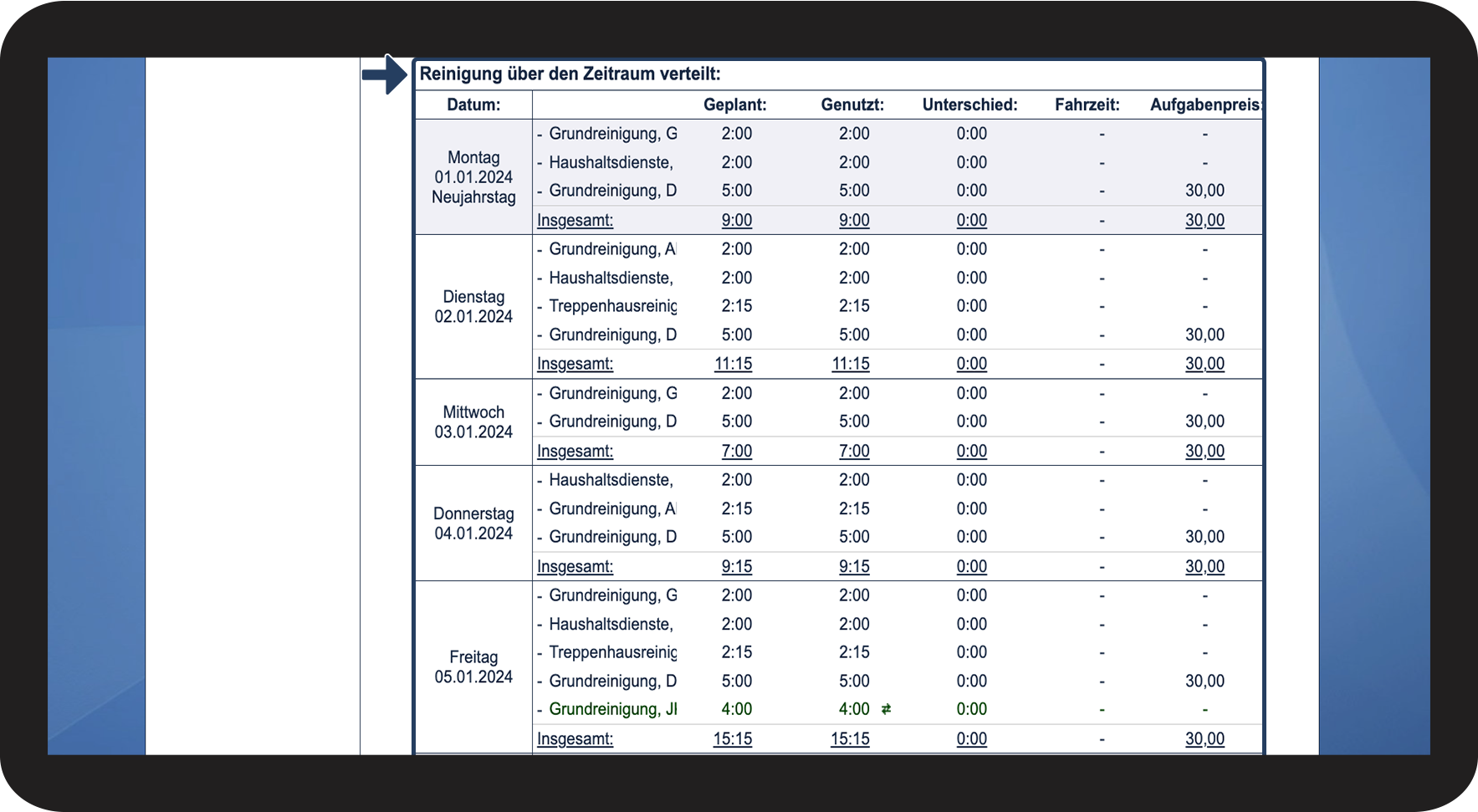Click the Datum column header
Image resolution: width=1478 pixels, height=812 pixels.
473,105
